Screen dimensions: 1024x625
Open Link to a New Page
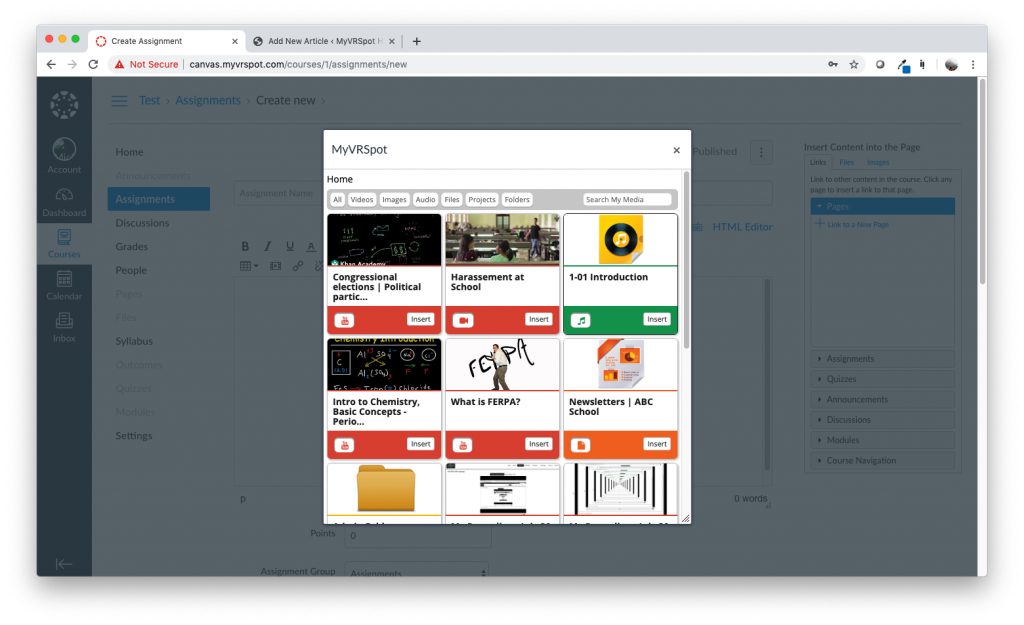pos(853,224)
